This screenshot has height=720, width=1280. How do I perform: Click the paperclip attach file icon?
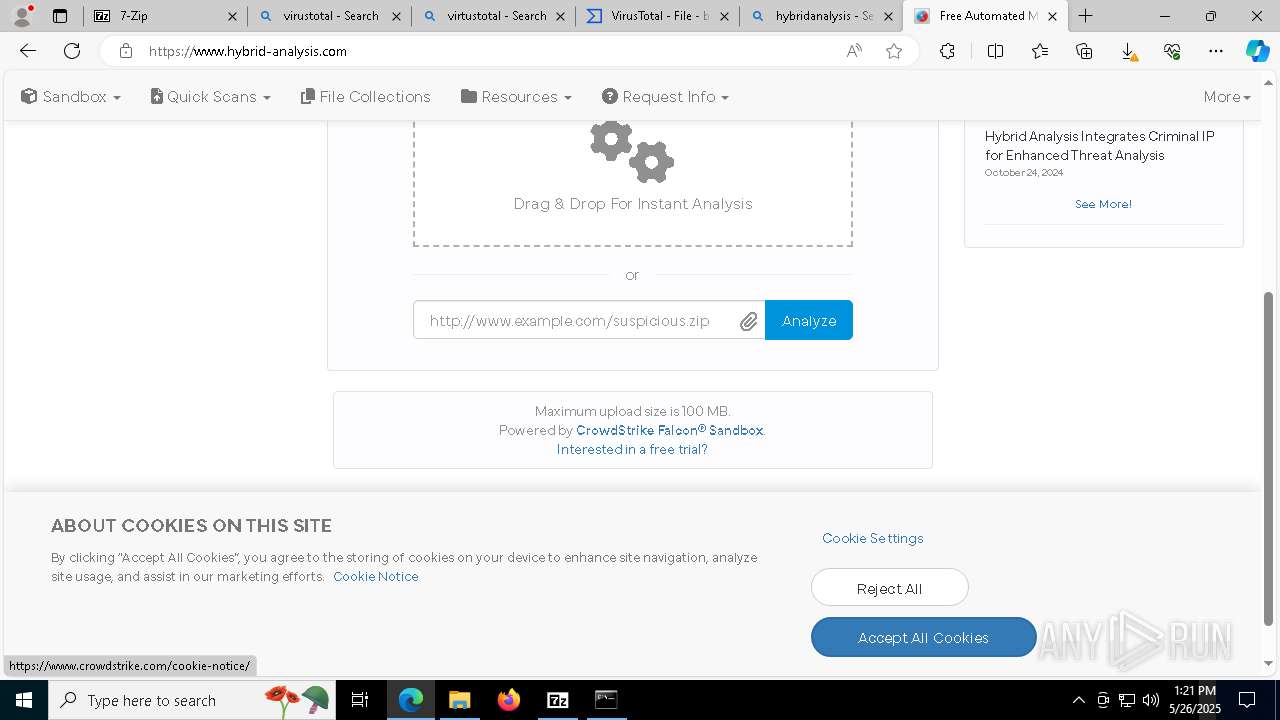pos(749,321)
